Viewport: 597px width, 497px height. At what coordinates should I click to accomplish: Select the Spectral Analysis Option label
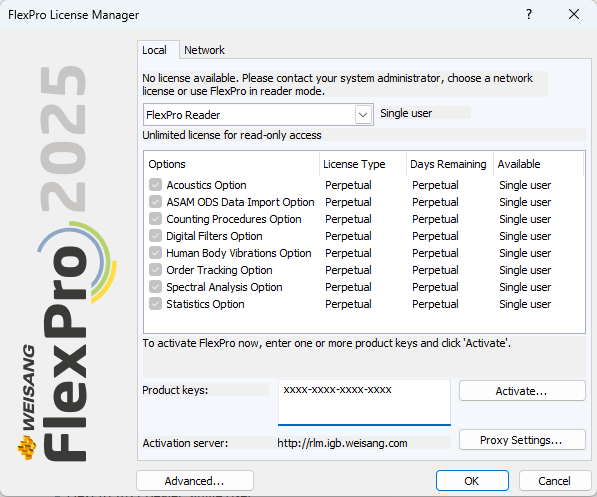pos(224,287)
